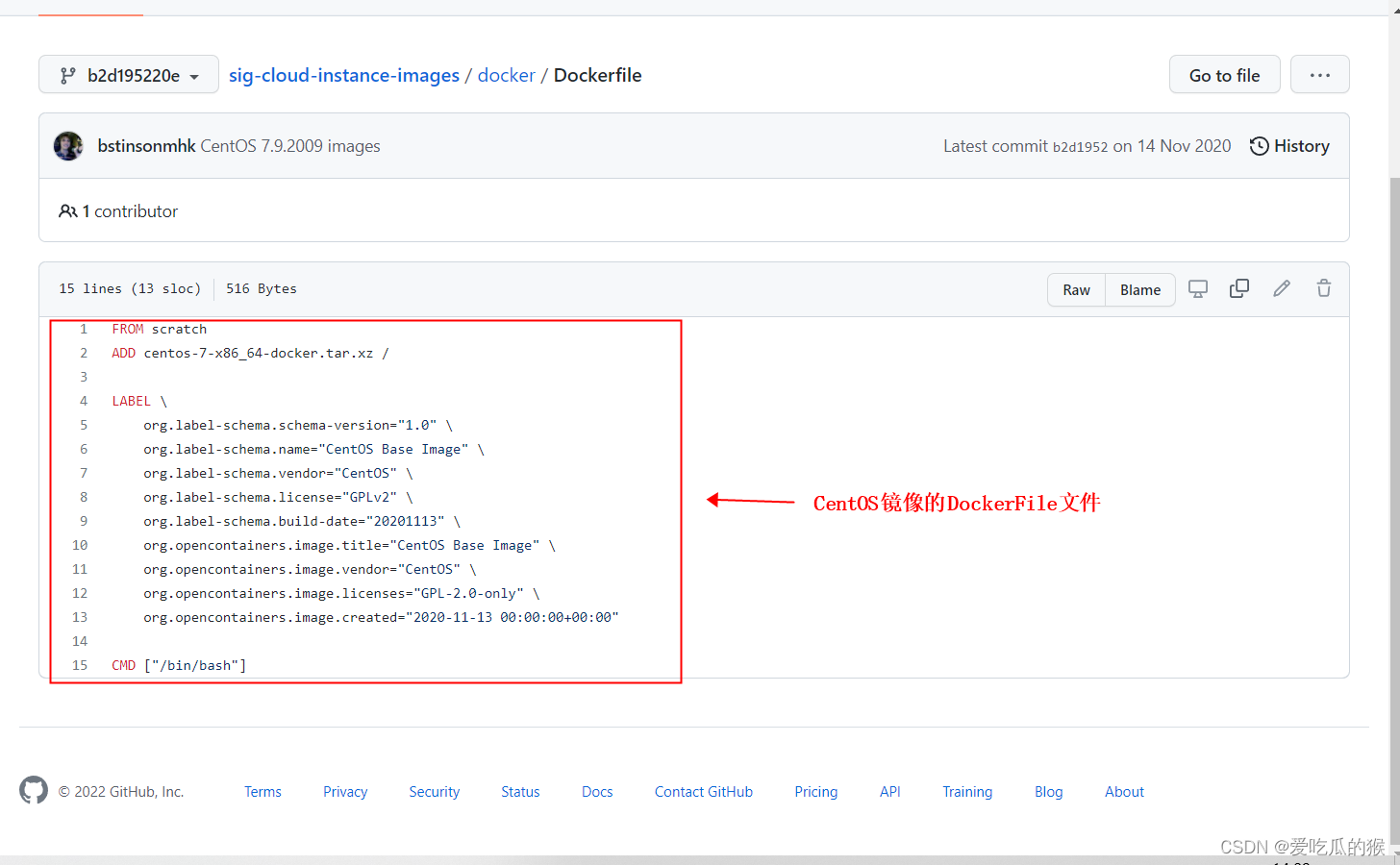Open the bstinsonmhk author profile link
Viewport: 1400px width, 865px height.
[x=146, y=146]
